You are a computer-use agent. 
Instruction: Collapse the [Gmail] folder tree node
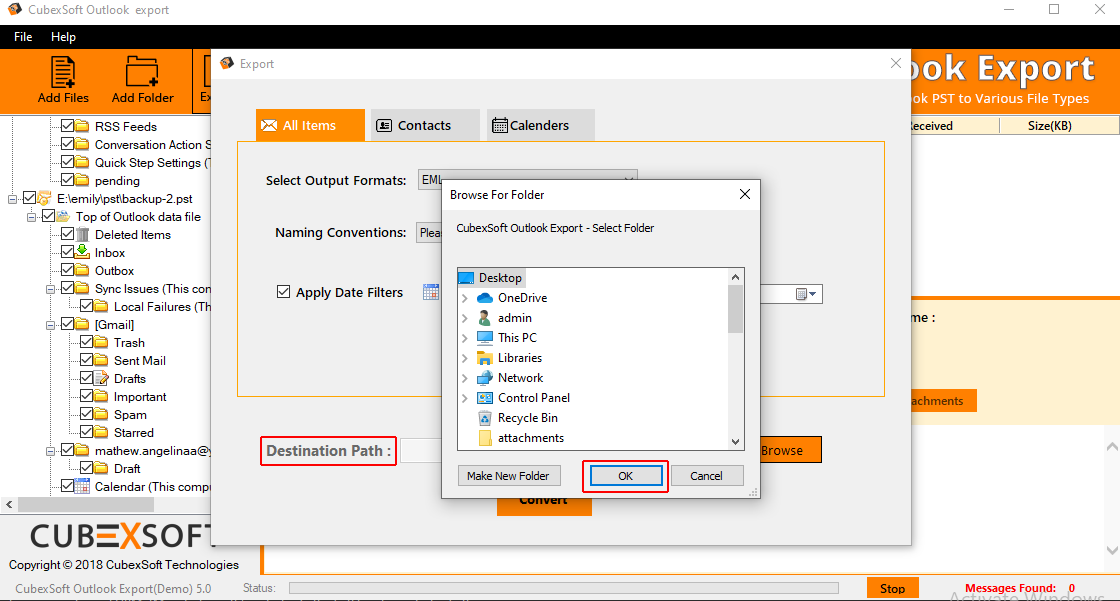point(51,325)
